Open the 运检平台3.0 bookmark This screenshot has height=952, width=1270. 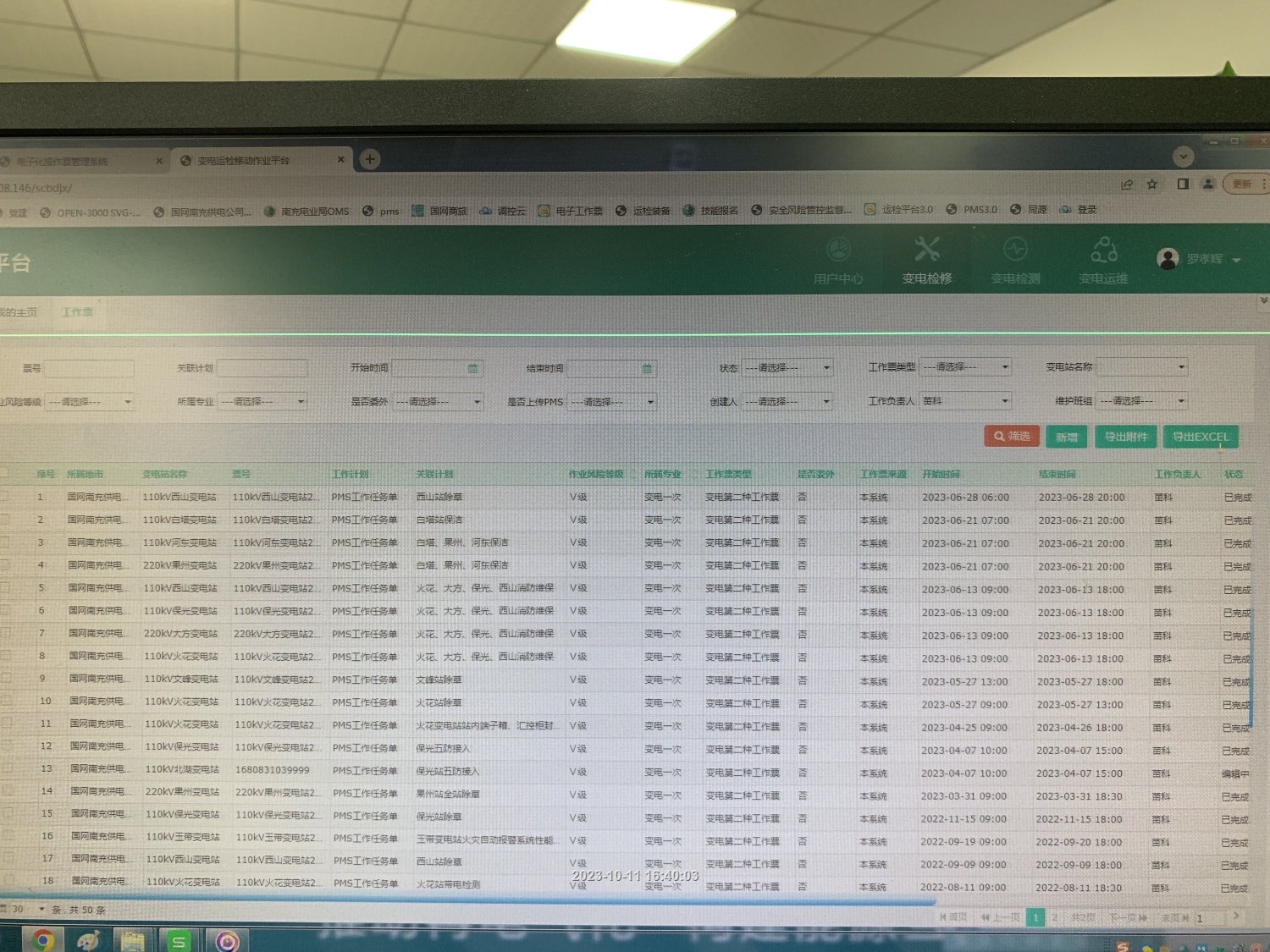pyautogui.click(x=898, y=209)
